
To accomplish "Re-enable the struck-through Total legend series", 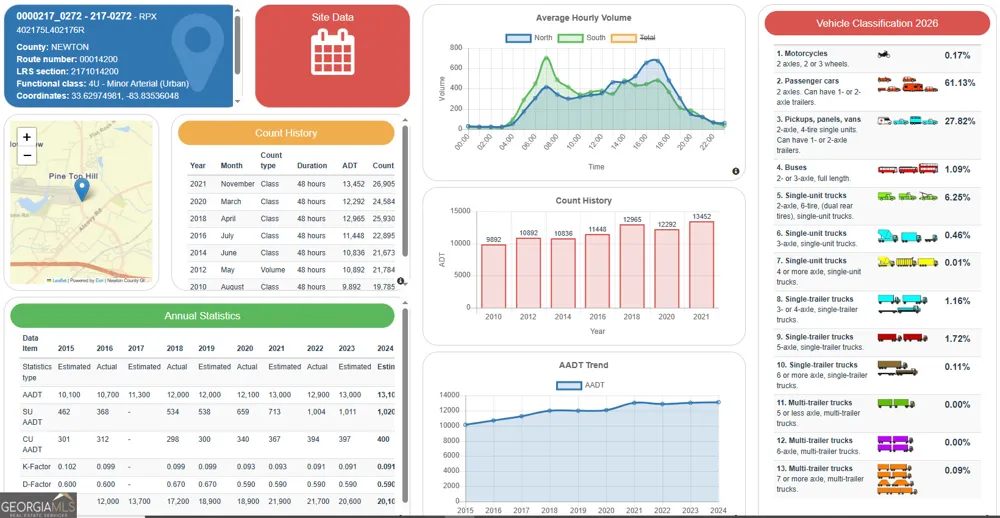I will (633, 38).
